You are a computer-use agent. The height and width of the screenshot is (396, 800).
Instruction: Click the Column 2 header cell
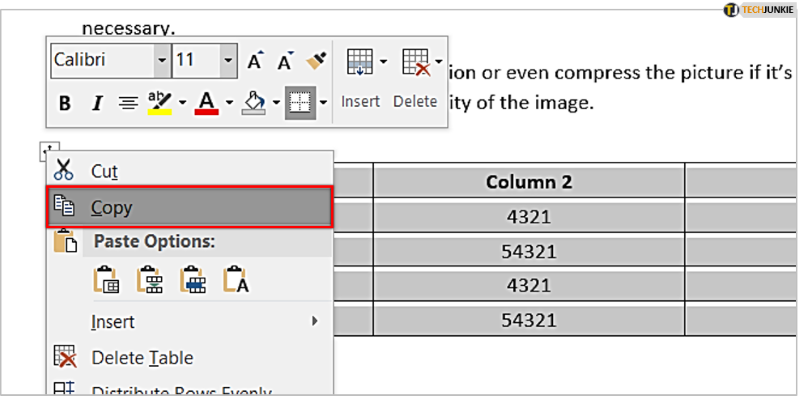tap(529, 182)
